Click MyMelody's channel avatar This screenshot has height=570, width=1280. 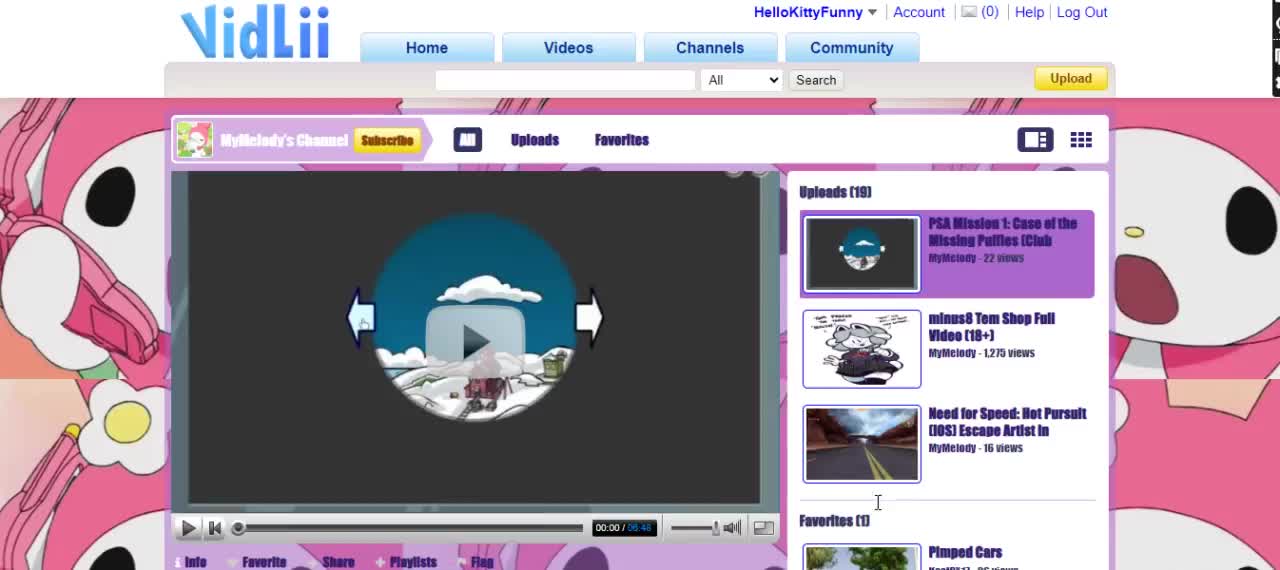coord(195,140)
